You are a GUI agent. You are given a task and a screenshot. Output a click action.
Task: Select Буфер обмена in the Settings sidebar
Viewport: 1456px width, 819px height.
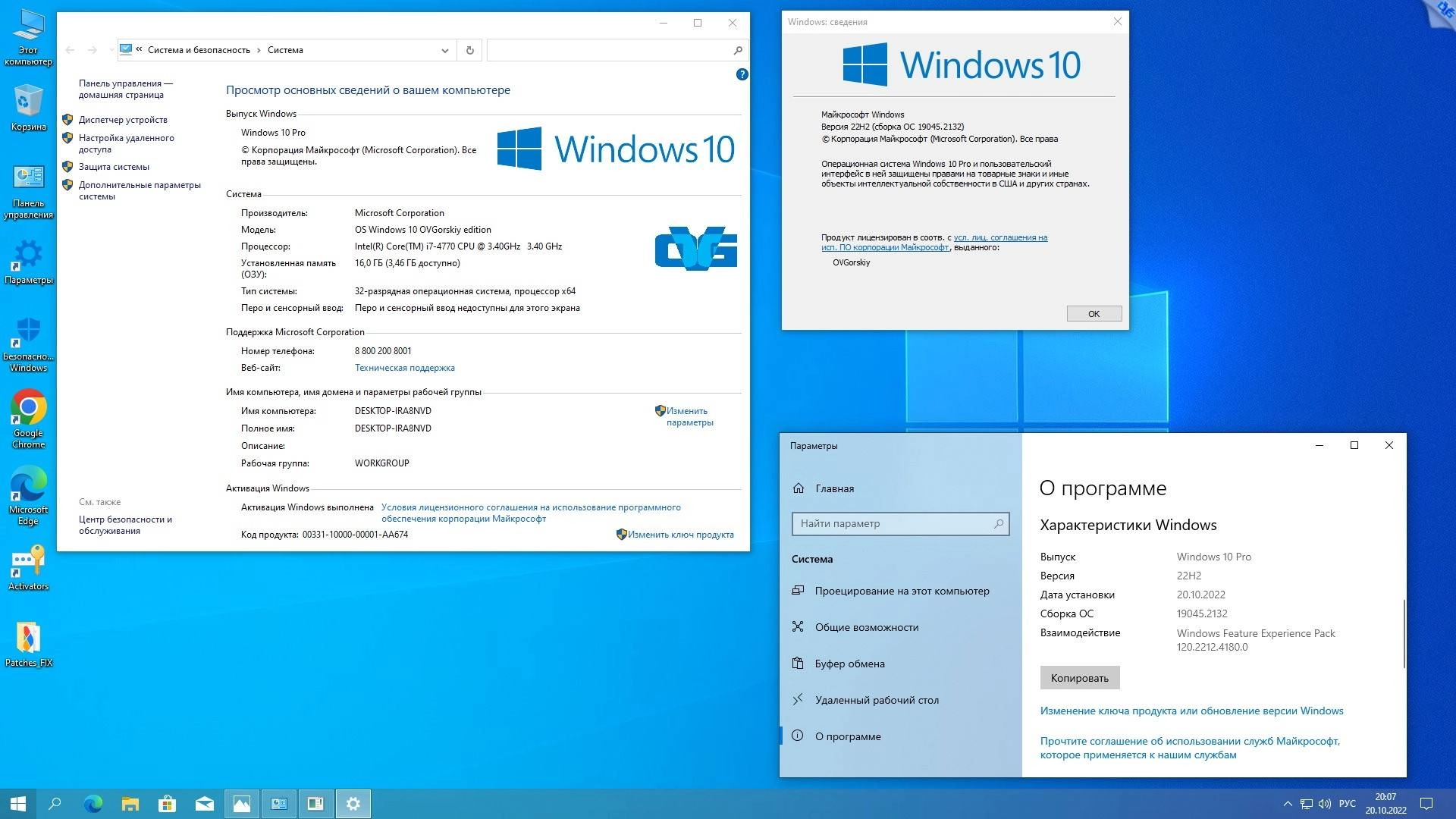[x=849, y=664]
